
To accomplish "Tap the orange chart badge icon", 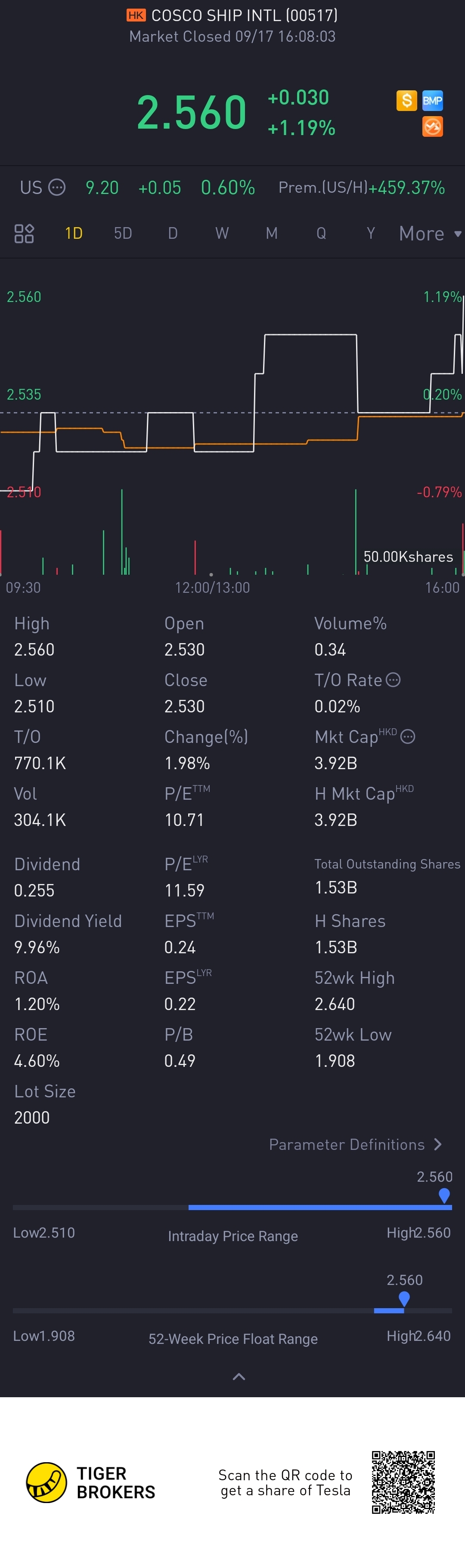I will pos(432,126).
